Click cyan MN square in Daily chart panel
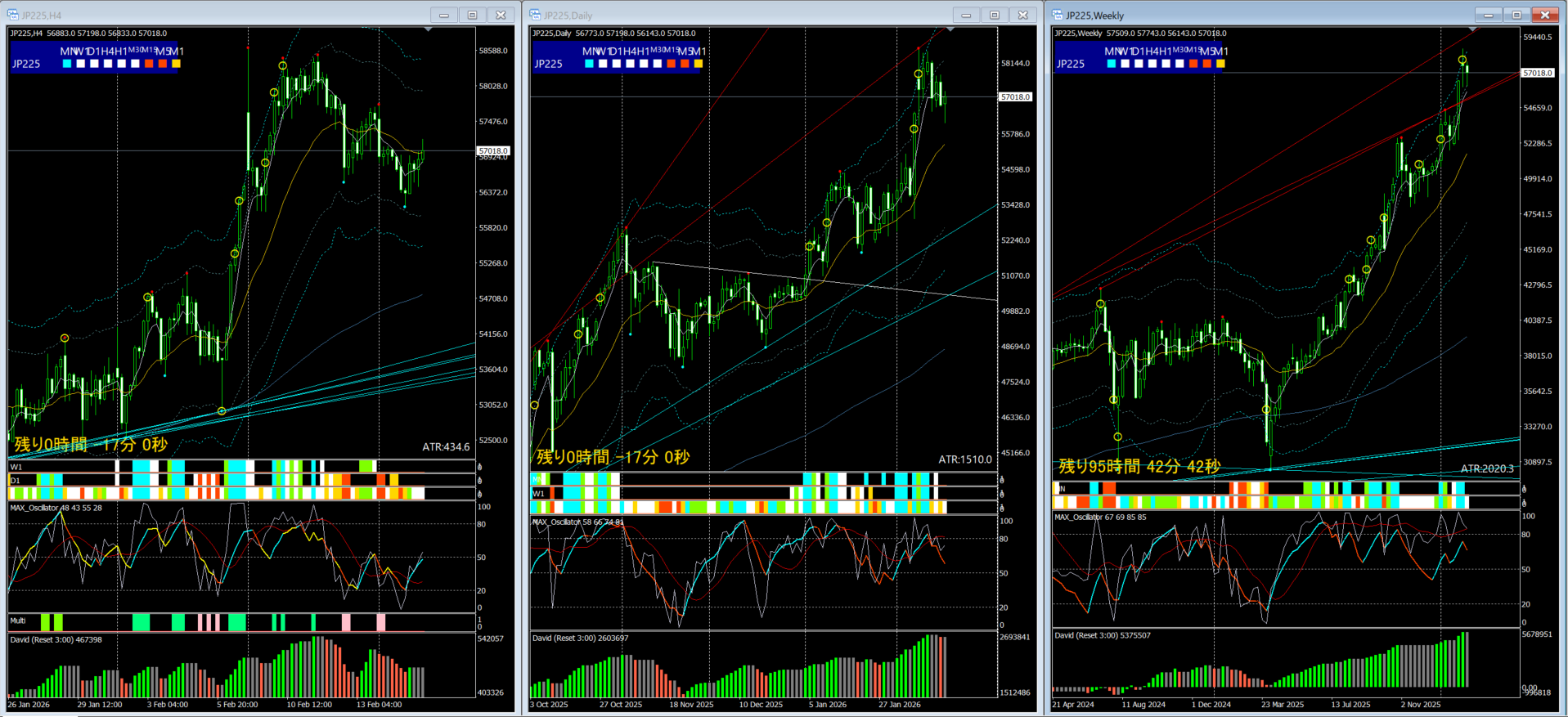 pos(589,64)
